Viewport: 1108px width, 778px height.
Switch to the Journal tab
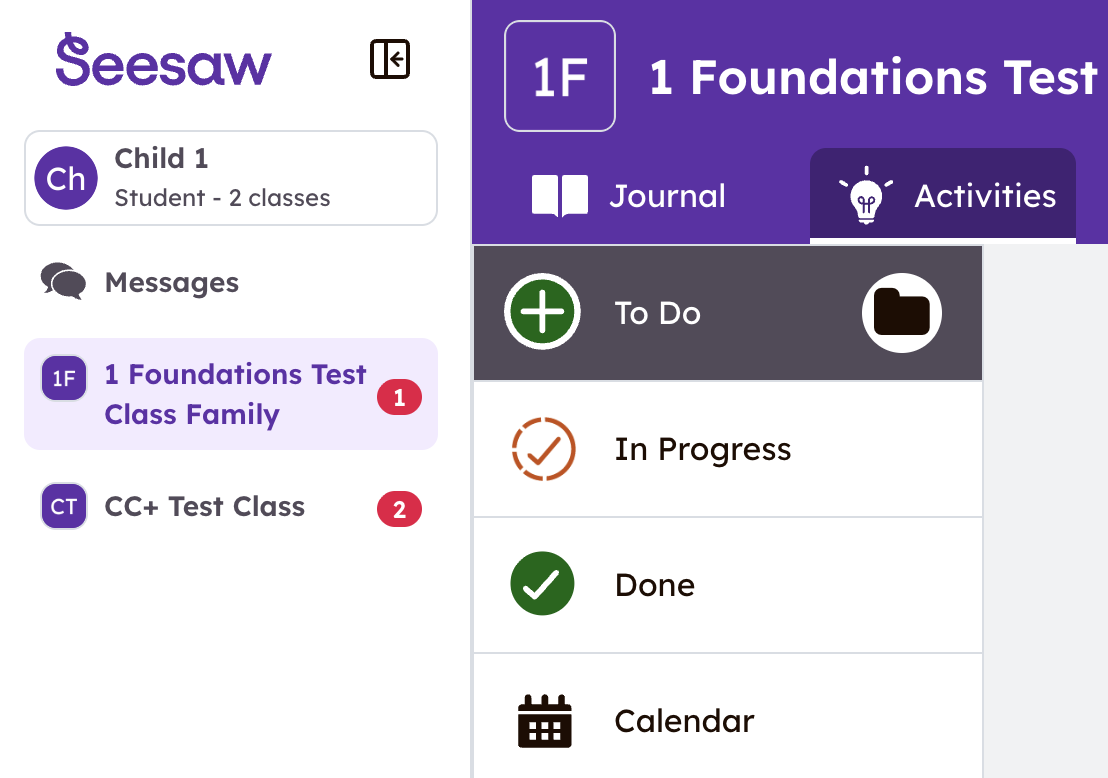coord(629,196)
